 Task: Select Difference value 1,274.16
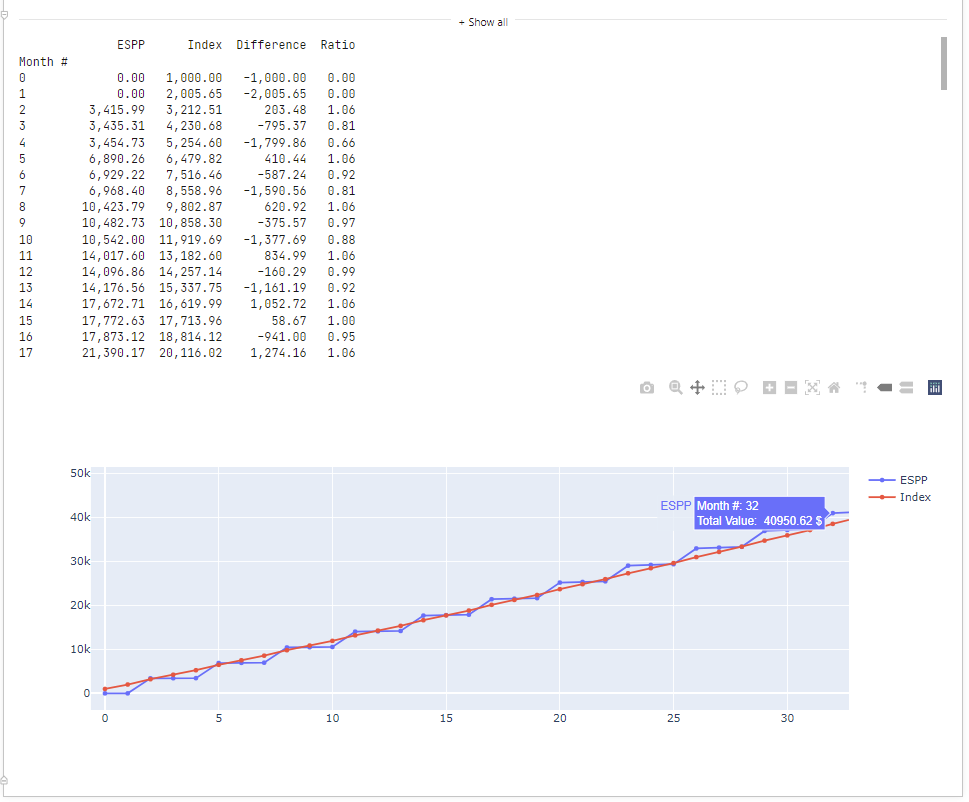(x=278, y=353)
